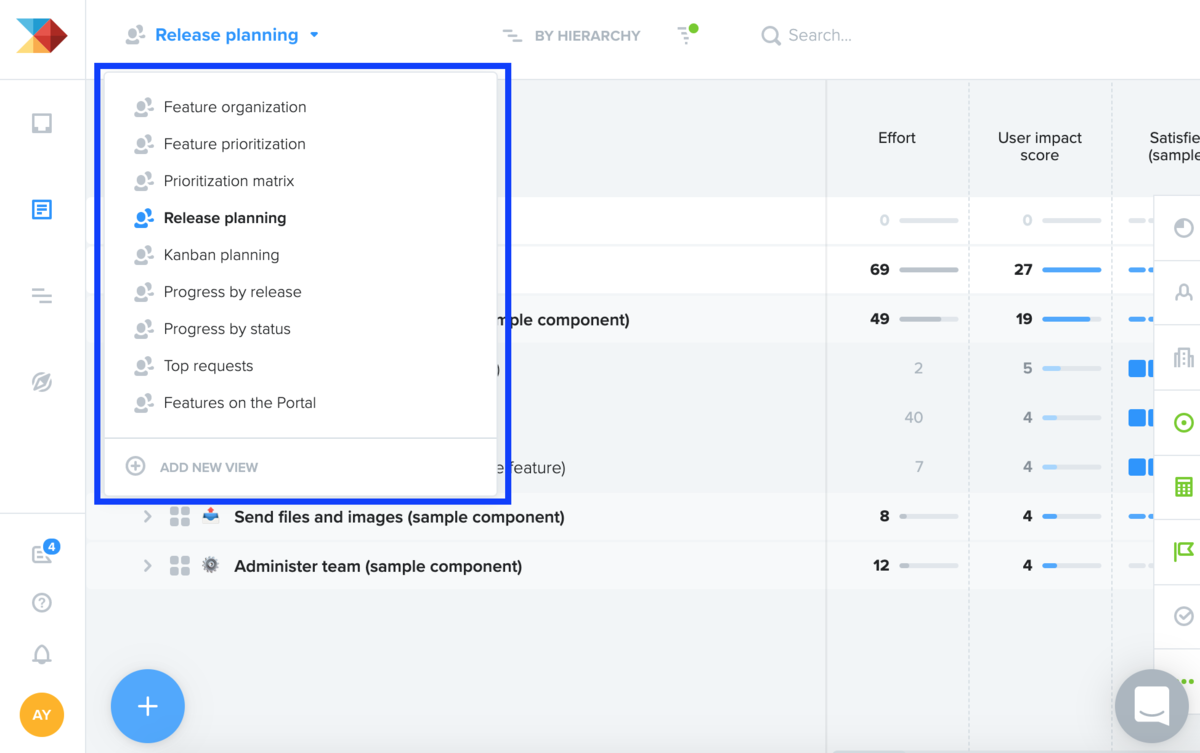Open the pie chart icon in right panel
Screen dimensions: 1200x753
[1184, 228]
